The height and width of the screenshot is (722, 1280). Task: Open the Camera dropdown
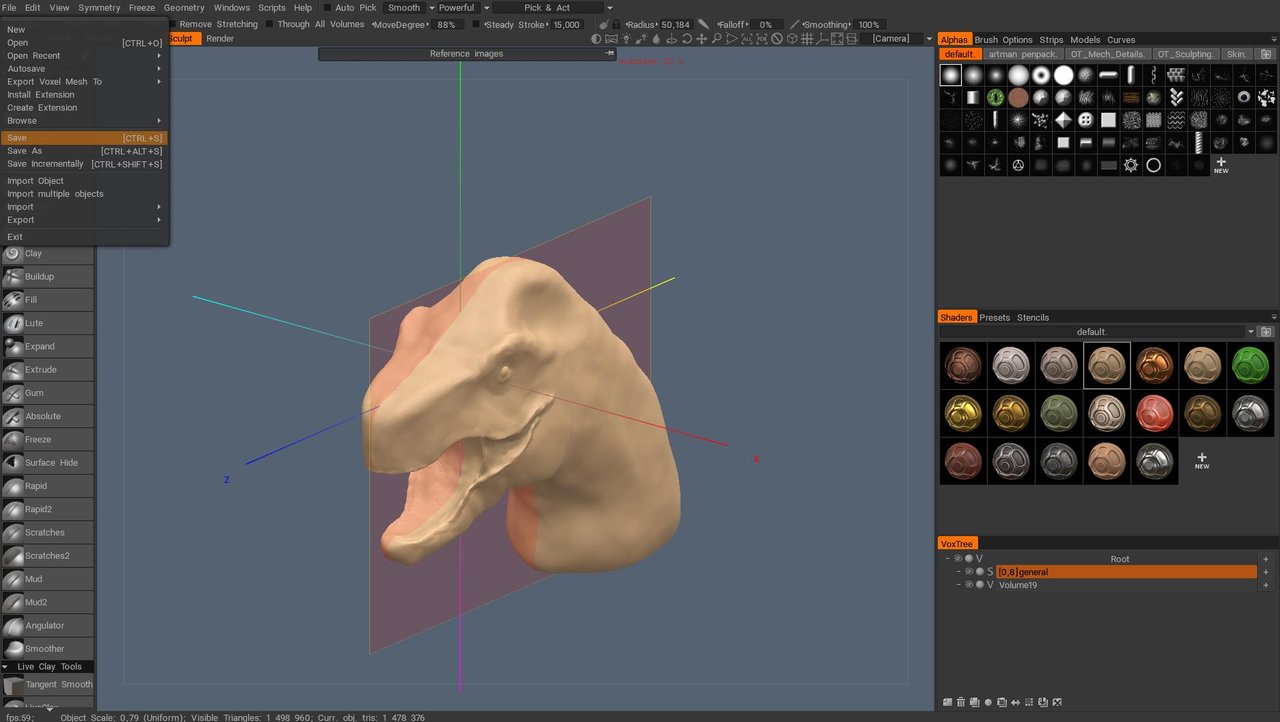(x=897, y=39)
